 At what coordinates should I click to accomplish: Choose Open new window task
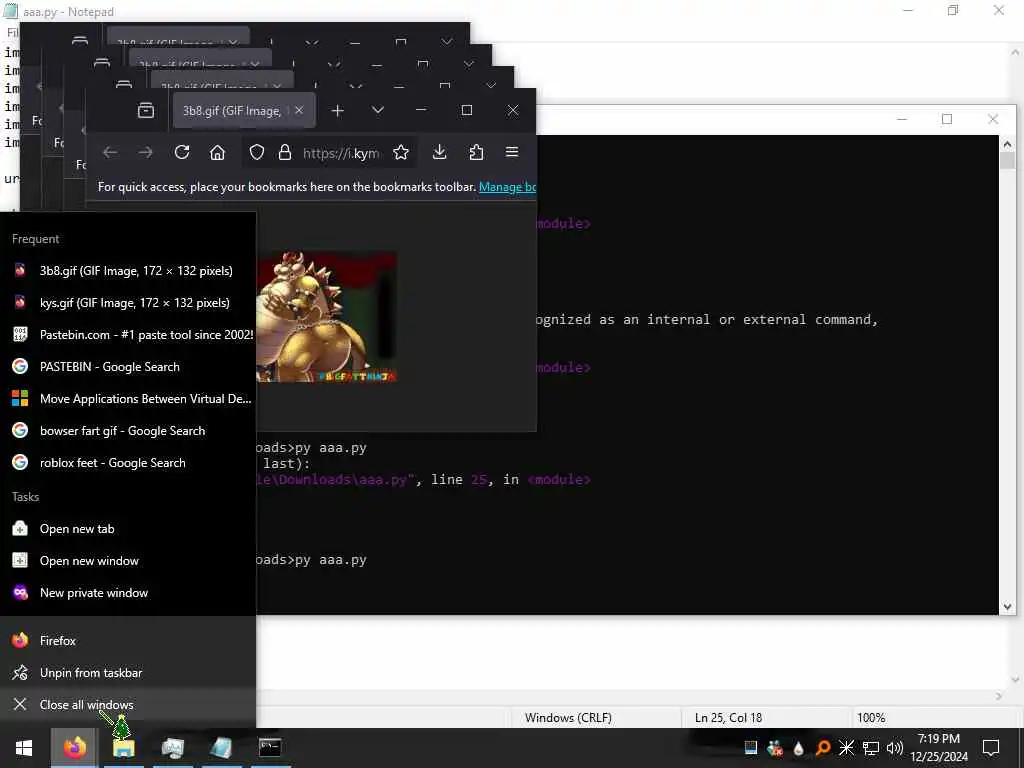128,560
